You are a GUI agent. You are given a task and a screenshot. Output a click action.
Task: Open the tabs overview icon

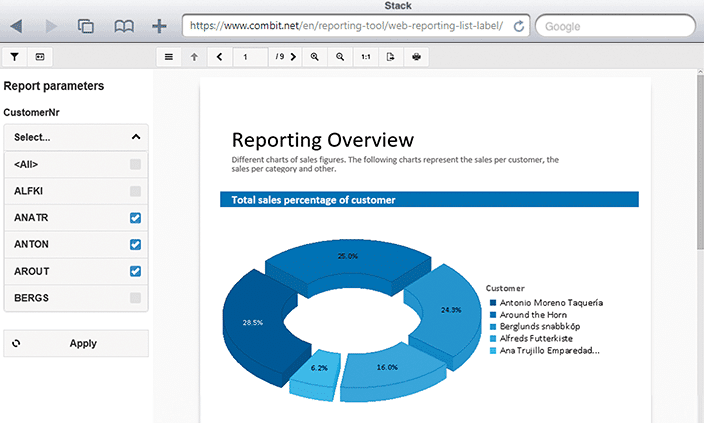click(85, 26)
